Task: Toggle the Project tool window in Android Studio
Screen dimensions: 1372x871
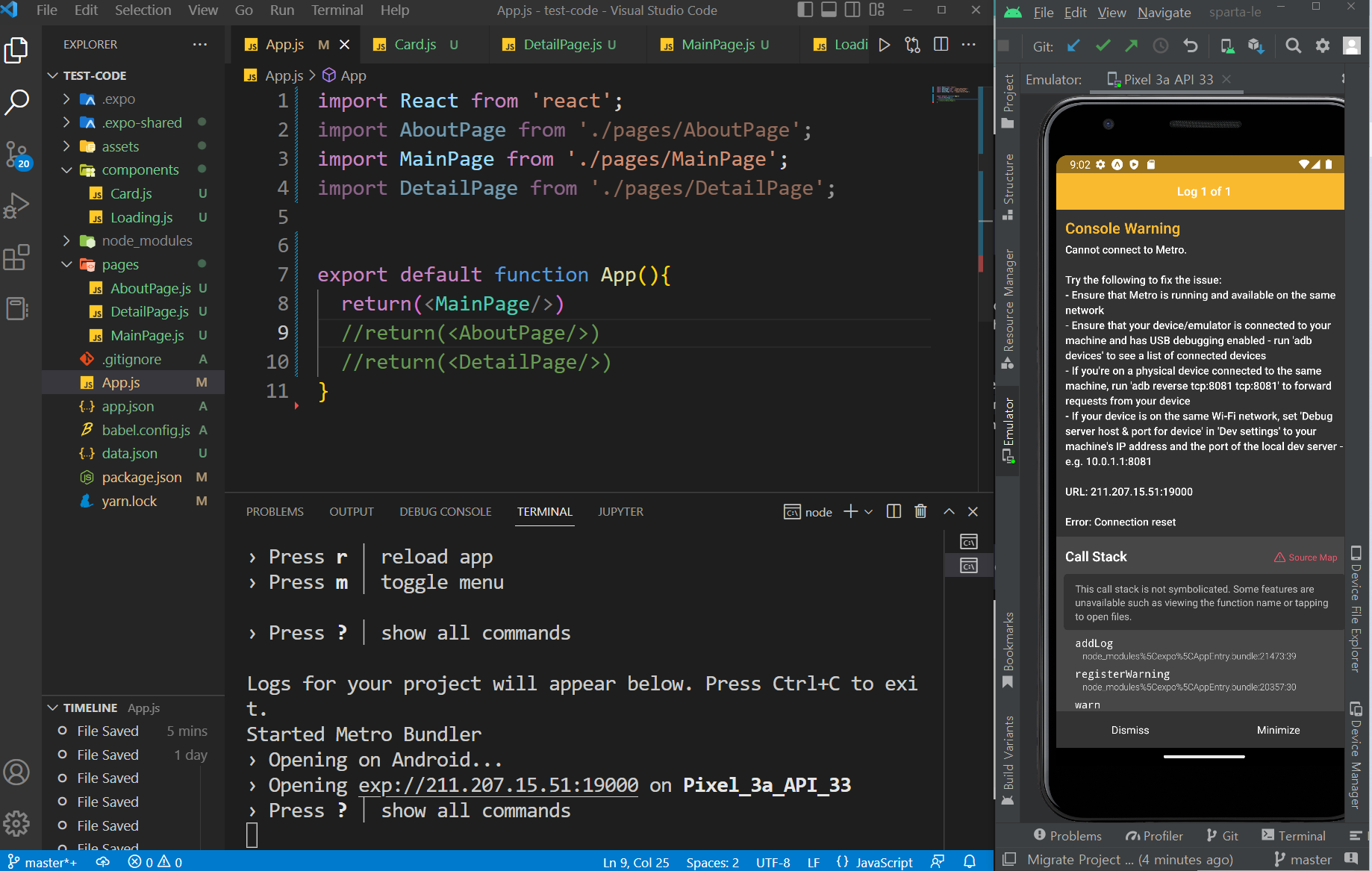Action: (x=1008, y=101)
